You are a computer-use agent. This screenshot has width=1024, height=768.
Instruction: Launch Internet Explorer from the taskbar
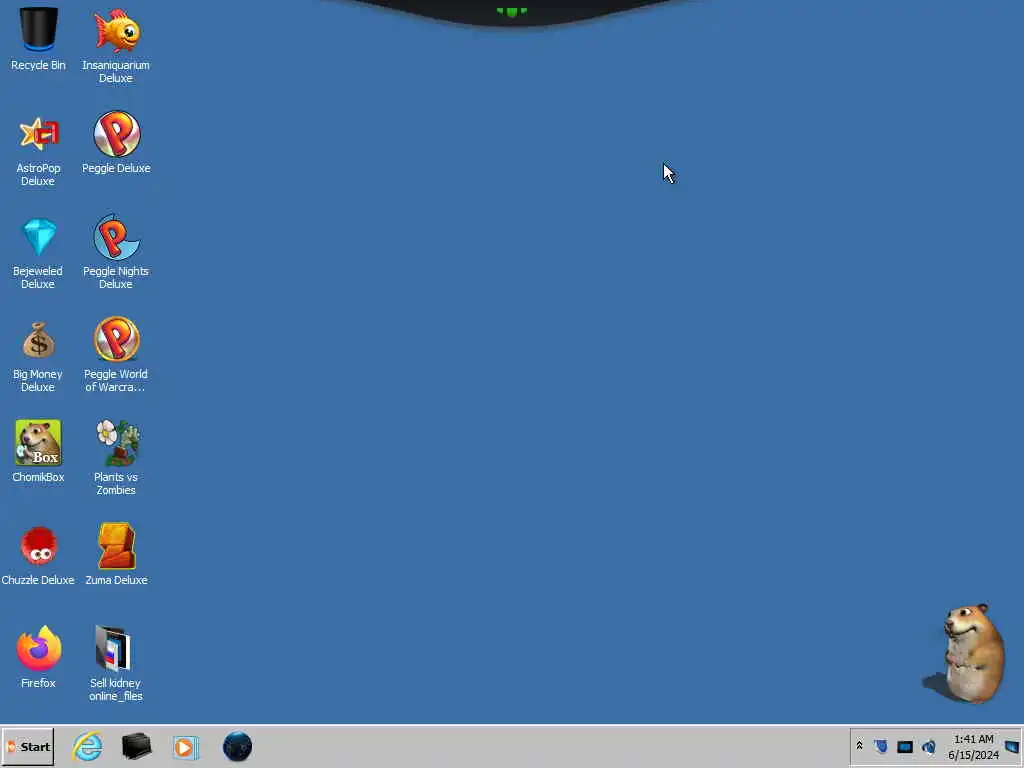point(88,746)
